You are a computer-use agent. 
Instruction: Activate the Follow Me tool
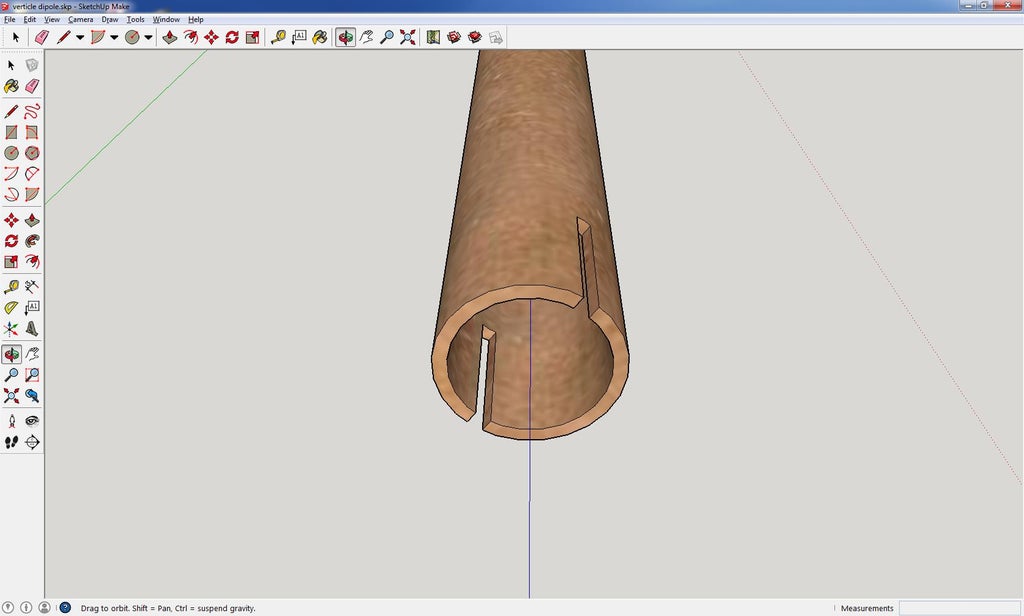click(32, 241)
